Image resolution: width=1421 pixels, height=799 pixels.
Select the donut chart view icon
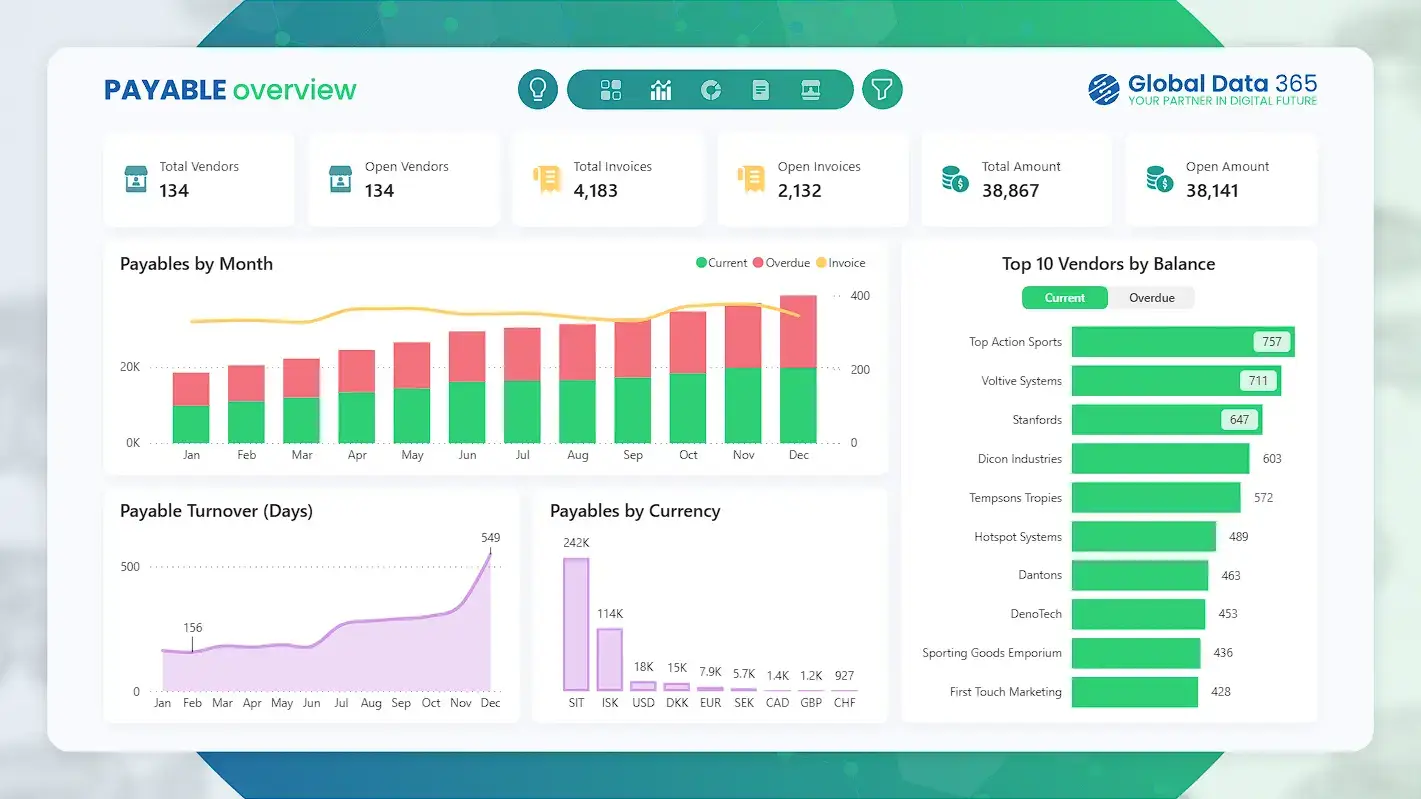(x=710, y=89)
